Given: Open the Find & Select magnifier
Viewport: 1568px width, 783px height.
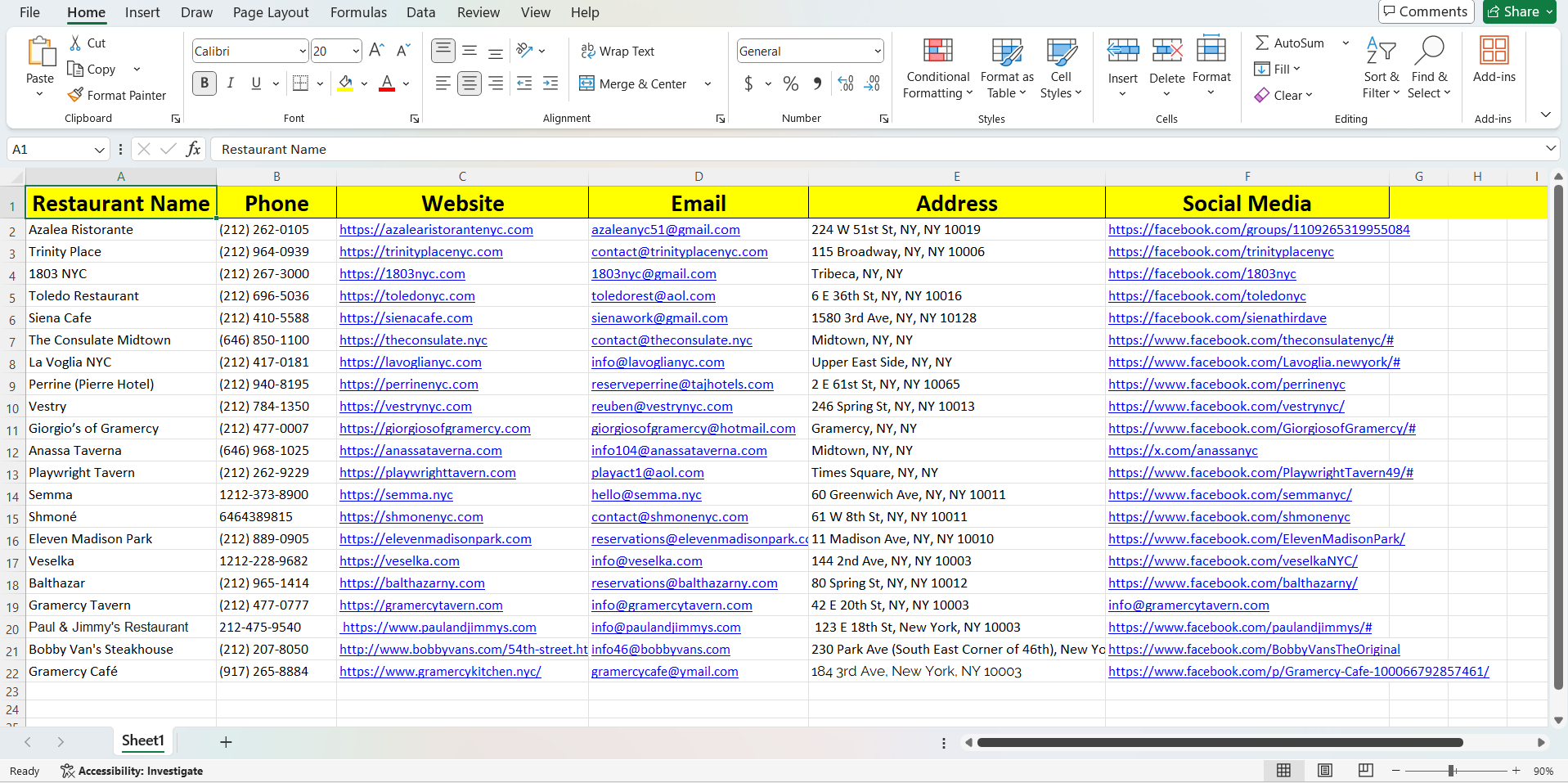Looking at the screenshot, I should (x=1429, y=51).
